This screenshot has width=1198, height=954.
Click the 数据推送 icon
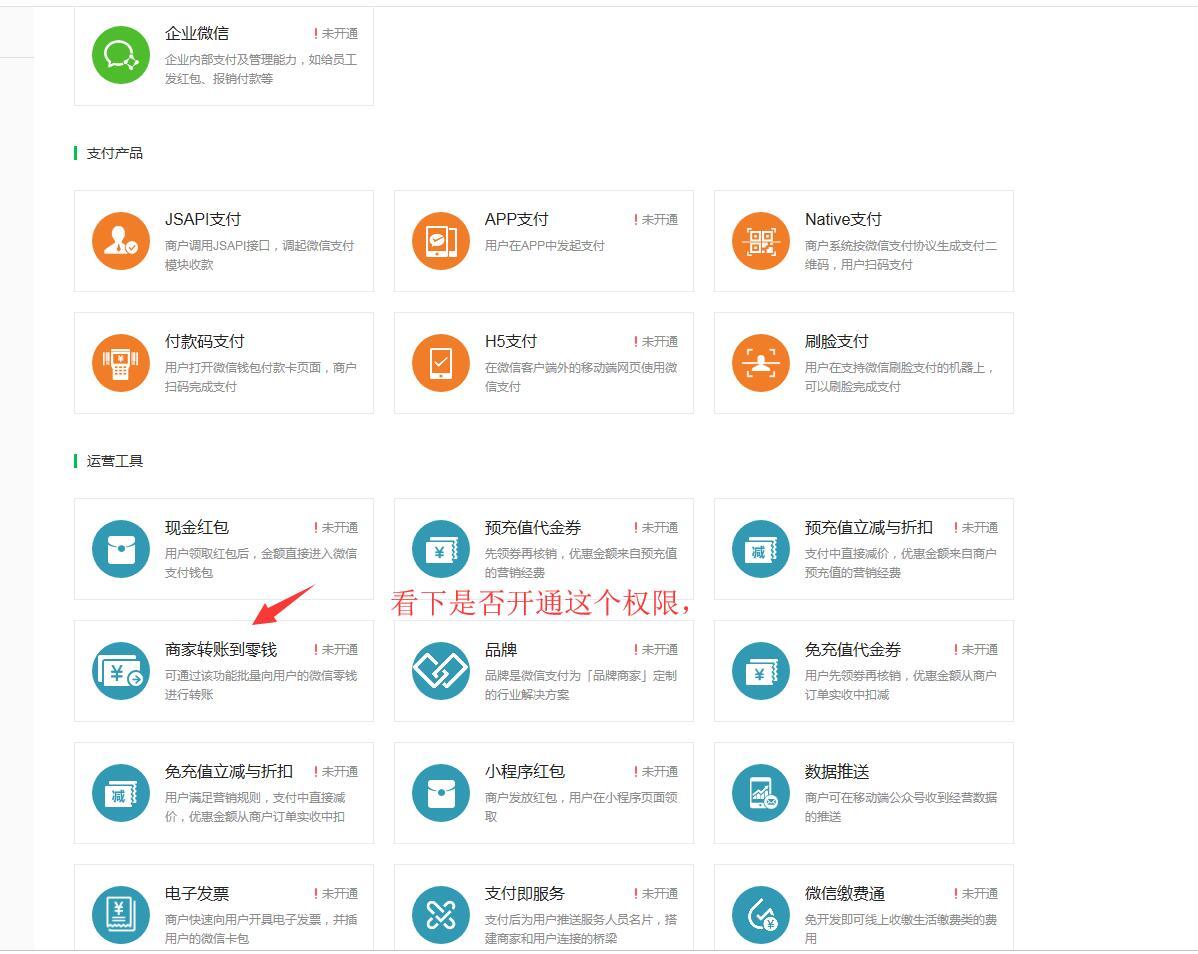tap(761, 793)
